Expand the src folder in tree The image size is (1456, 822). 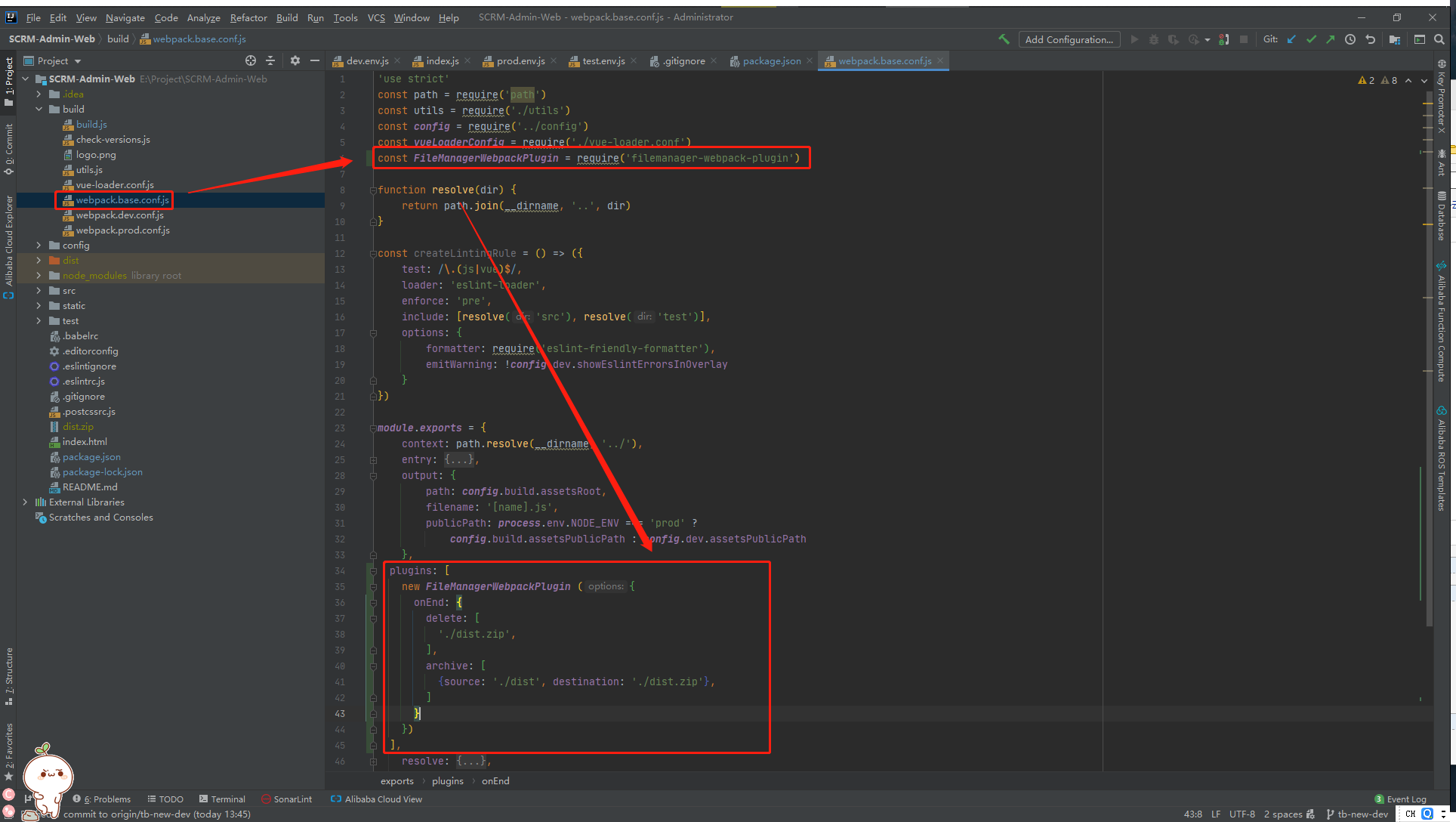coord(39,291)
